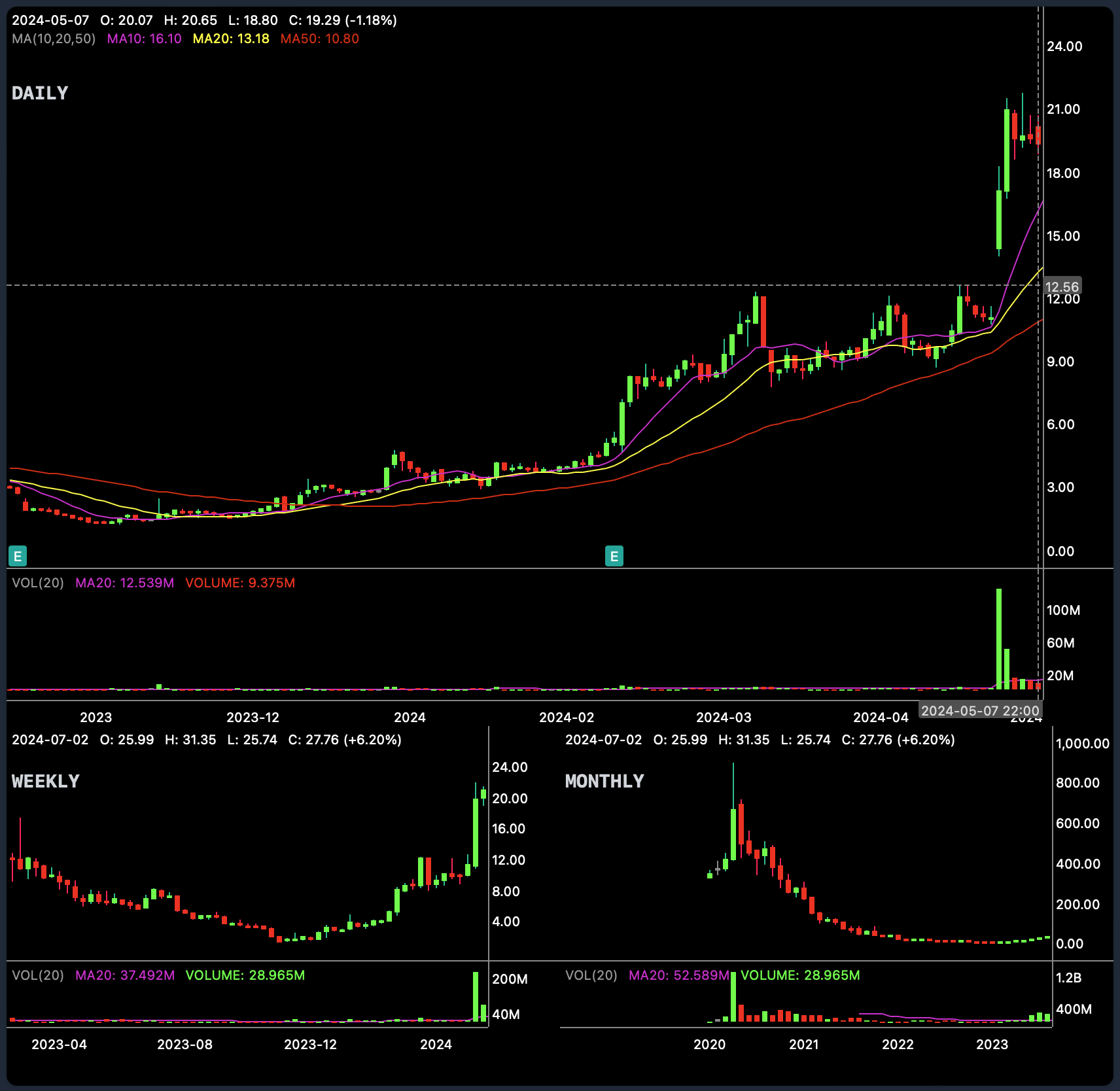Click the 2022 label on monthly time axis

pyautogui.click(x=898, y=1045)
